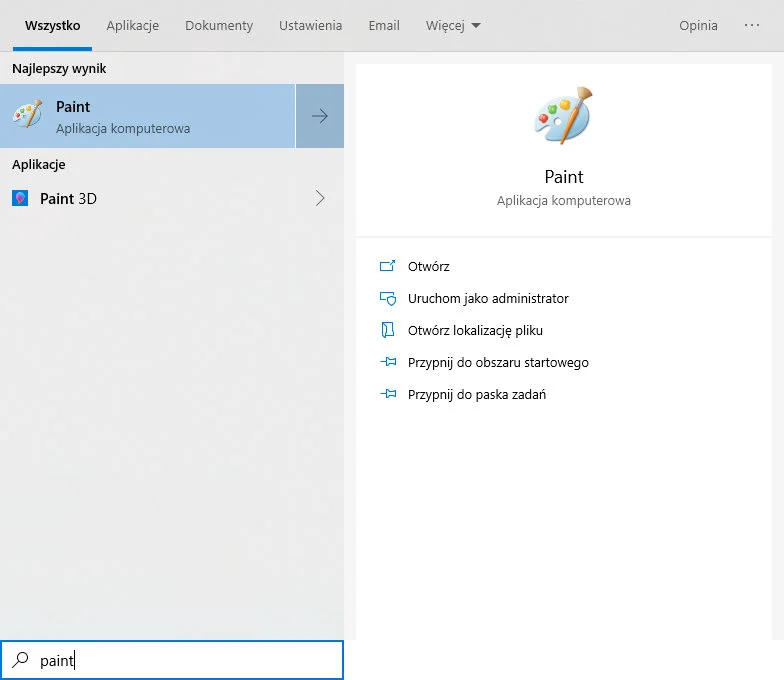Click the magnifying glass search icon
The image size is (784, 680).
(20, 660)
